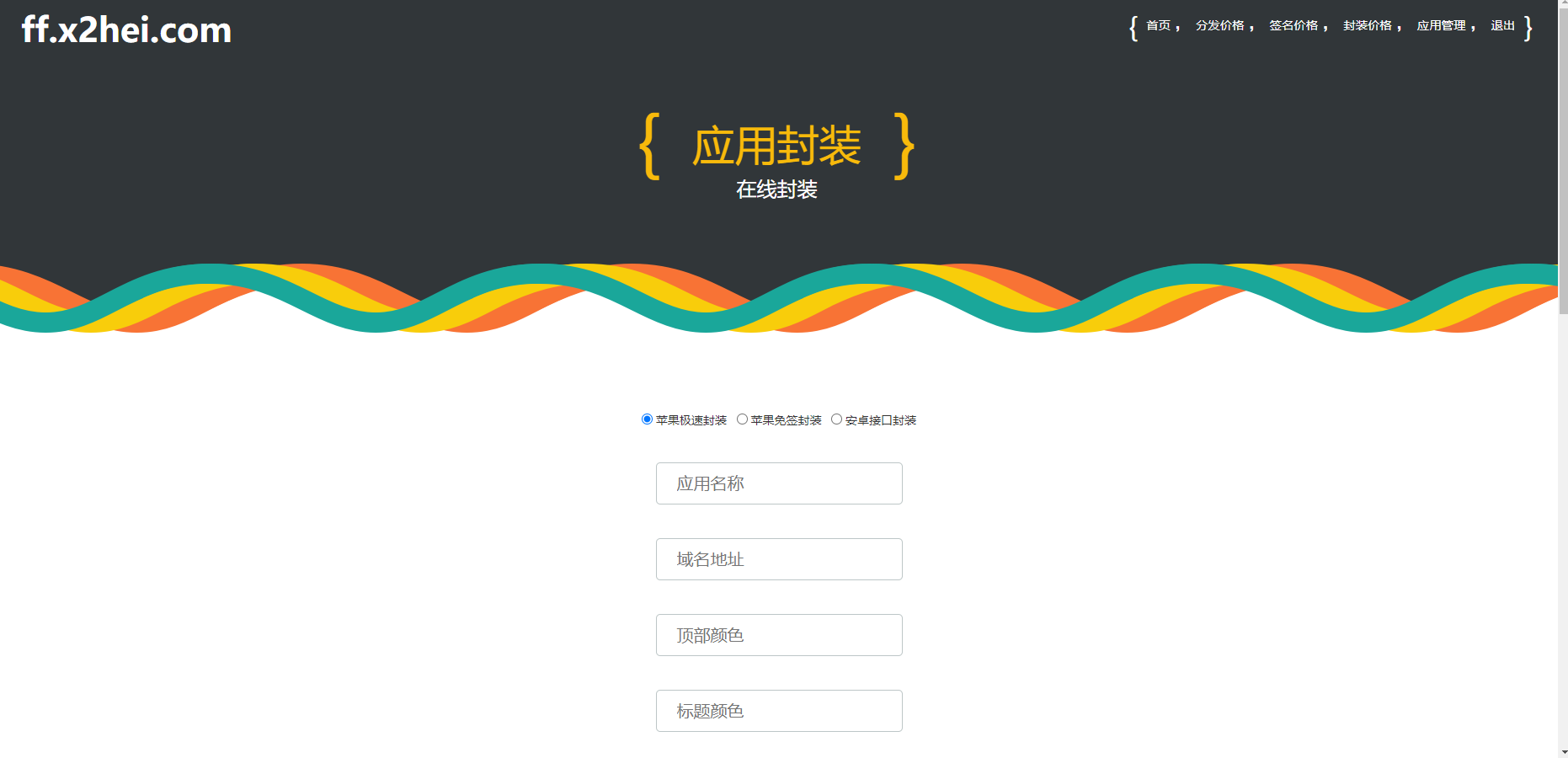Click the page's vertical scrollbar thumb

[x=1563, y=160]
